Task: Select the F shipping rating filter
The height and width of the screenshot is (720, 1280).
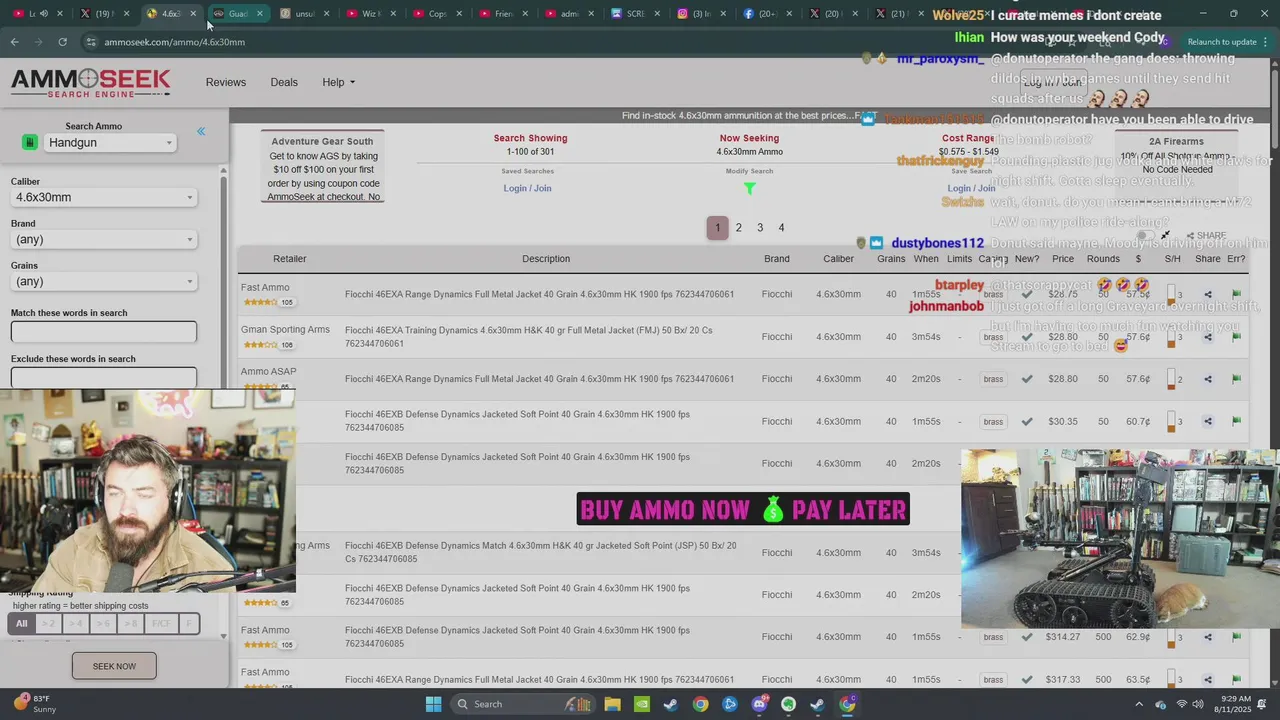Action: tap(188, 624)
